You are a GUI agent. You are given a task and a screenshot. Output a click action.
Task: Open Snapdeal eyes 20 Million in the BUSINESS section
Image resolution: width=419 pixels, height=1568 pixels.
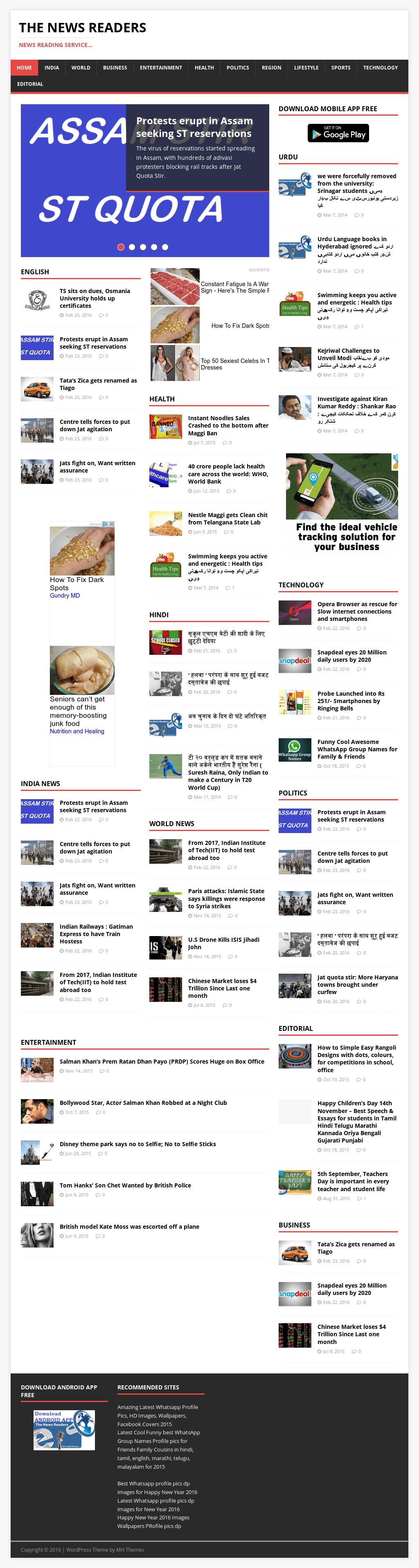coord(352,1289)
